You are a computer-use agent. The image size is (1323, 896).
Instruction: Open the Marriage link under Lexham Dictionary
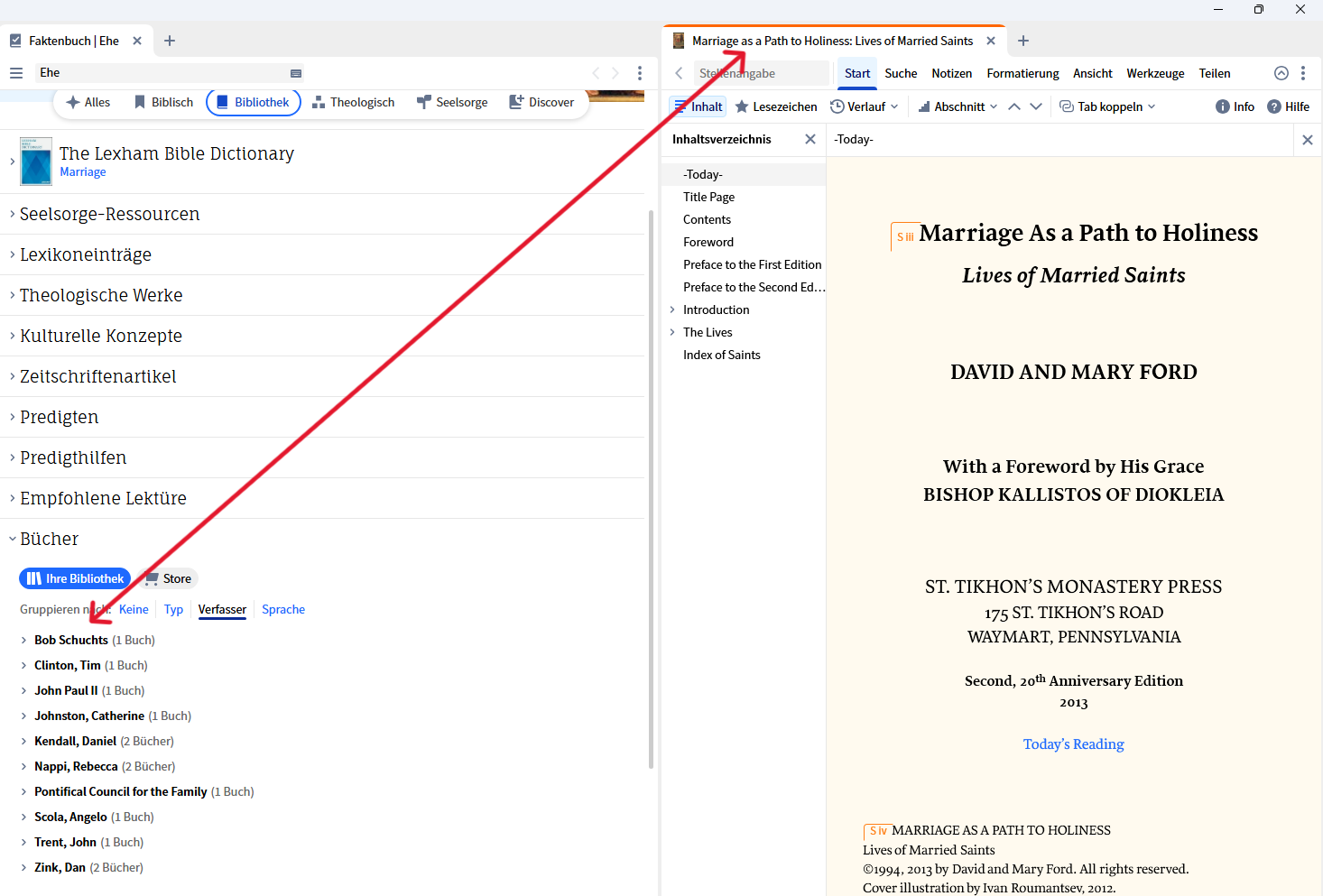point(83,172)
